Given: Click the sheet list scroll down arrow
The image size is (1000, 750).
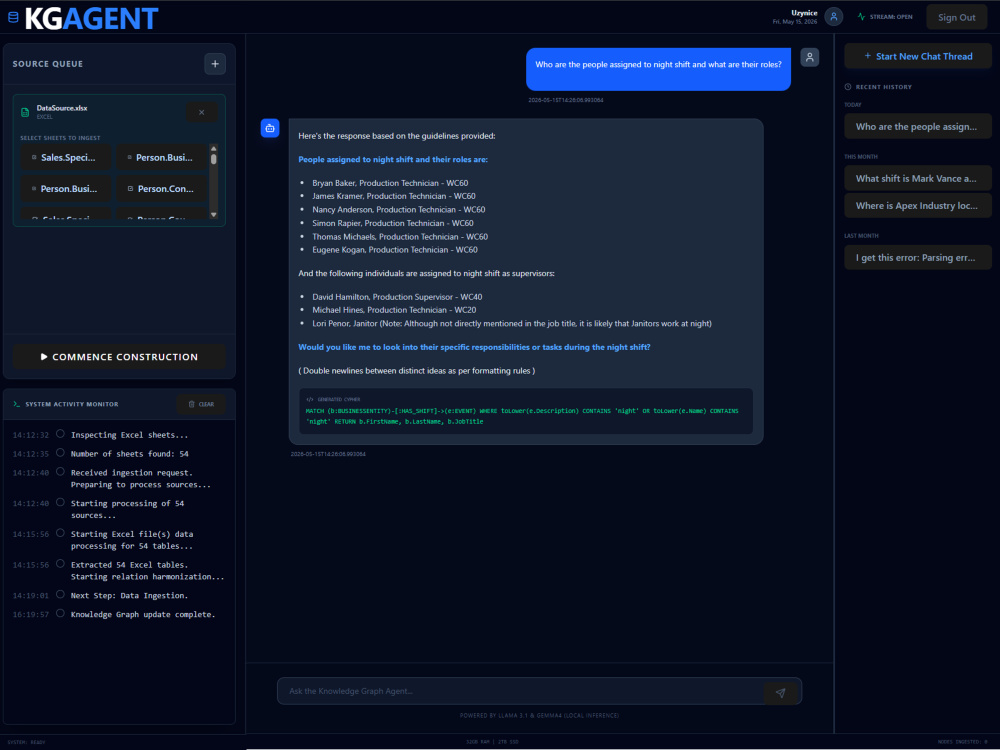Looking at the screenshot, I should tap(214, 215).
